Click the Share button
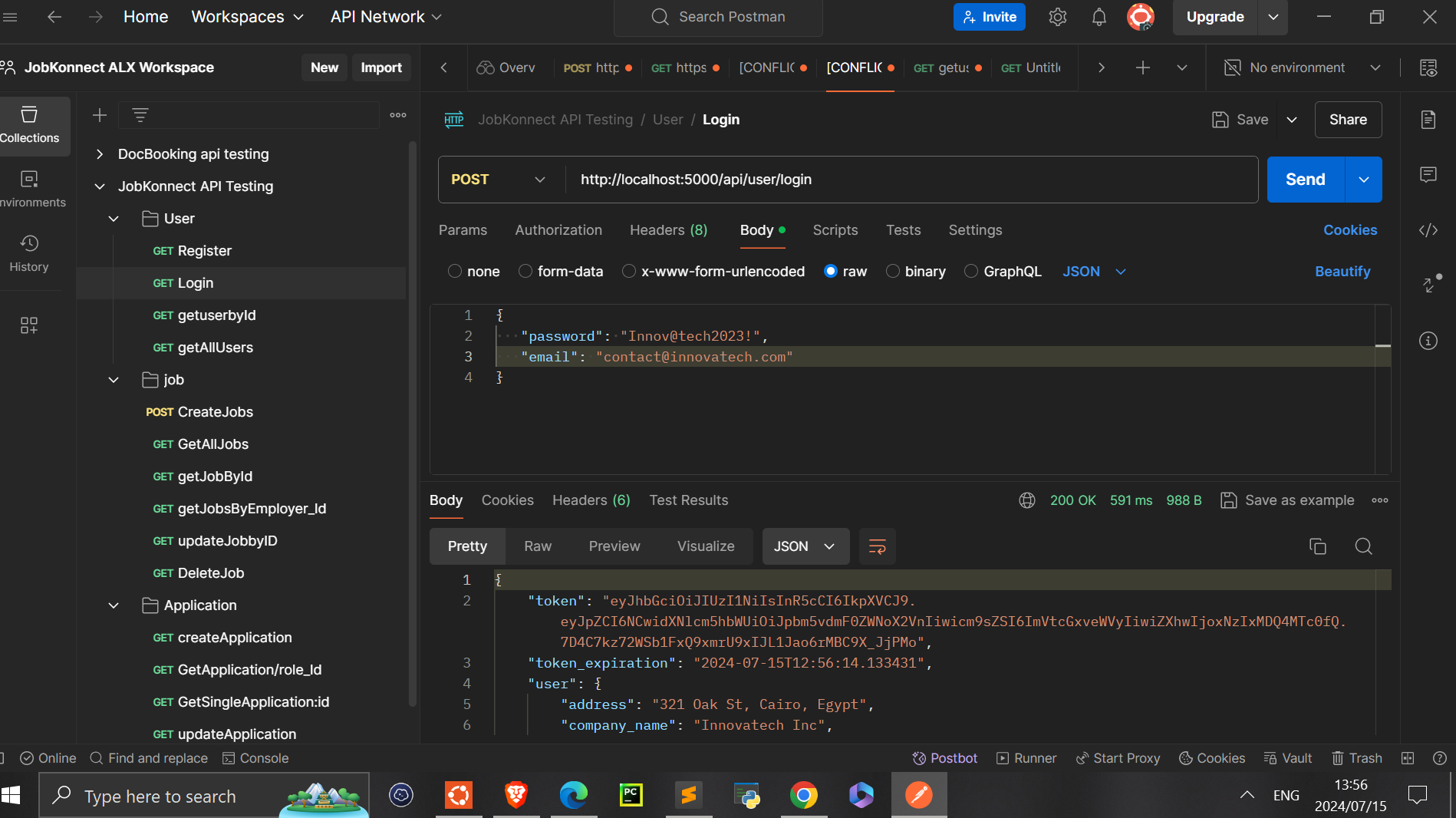1456x818 pixels. point(1348,120)
